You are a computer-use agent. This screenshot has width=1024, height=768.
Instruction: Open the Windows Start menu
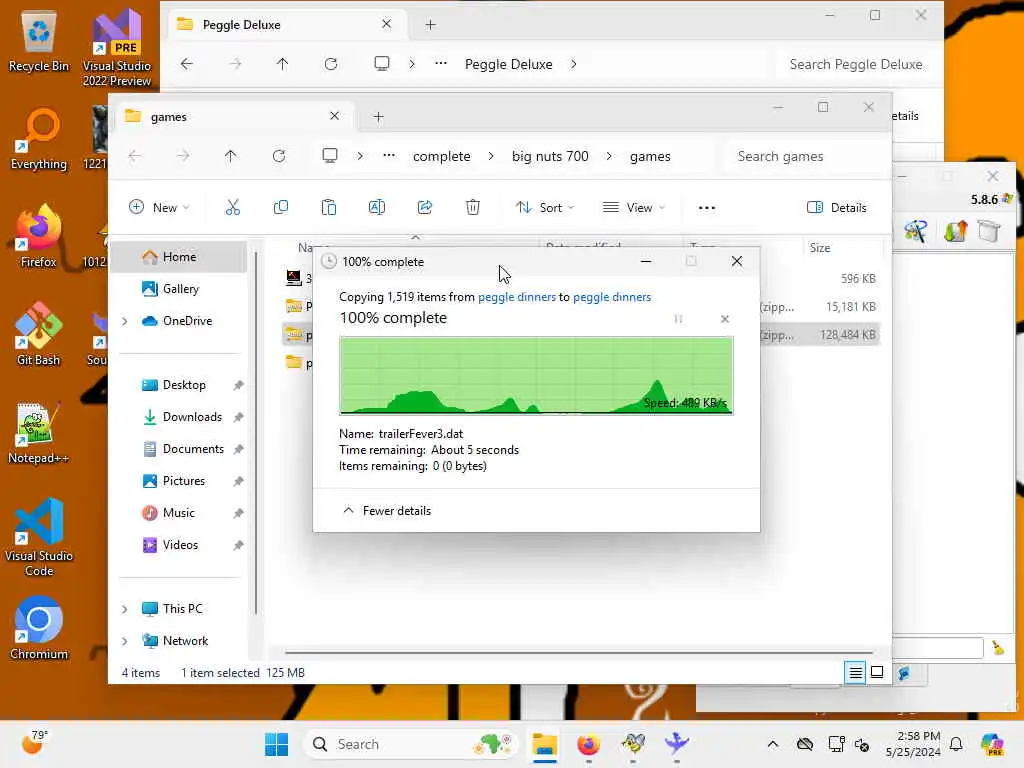(277, 744)
